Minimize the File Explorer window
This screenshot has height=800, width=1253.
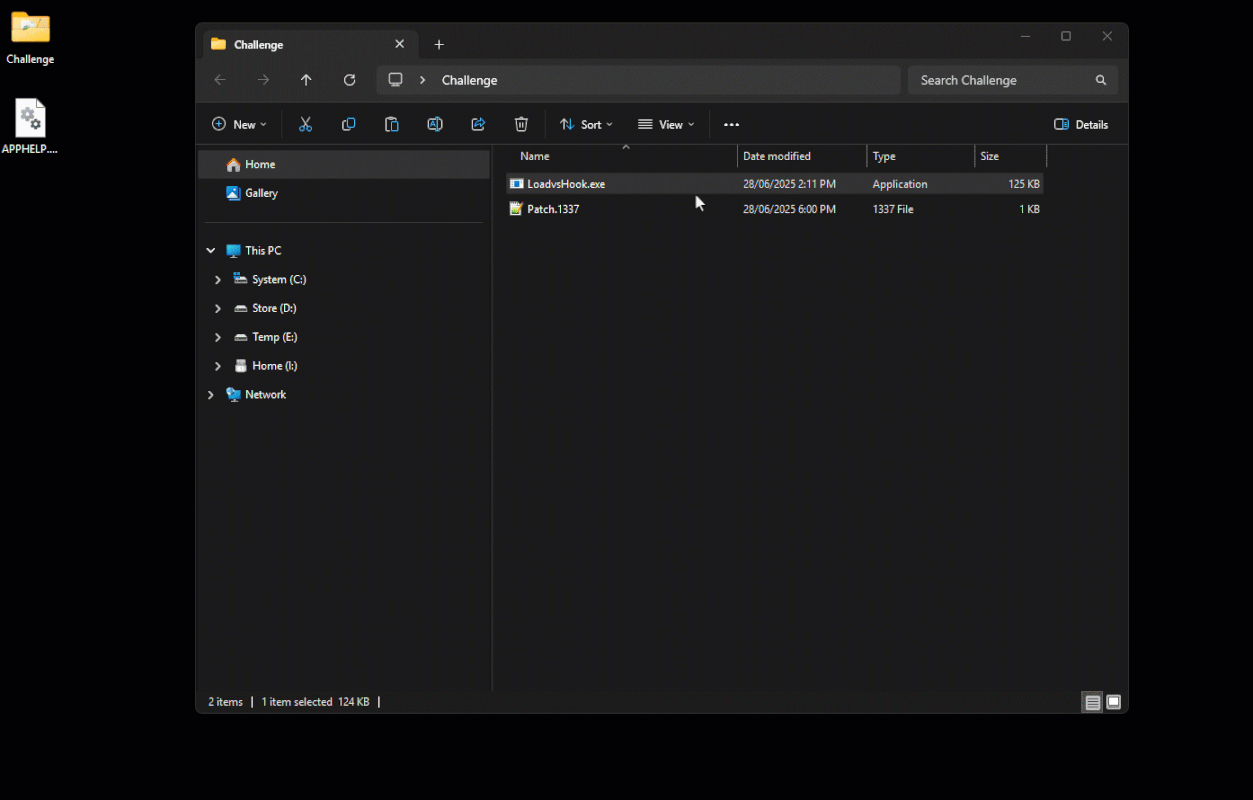(1025, 36)
